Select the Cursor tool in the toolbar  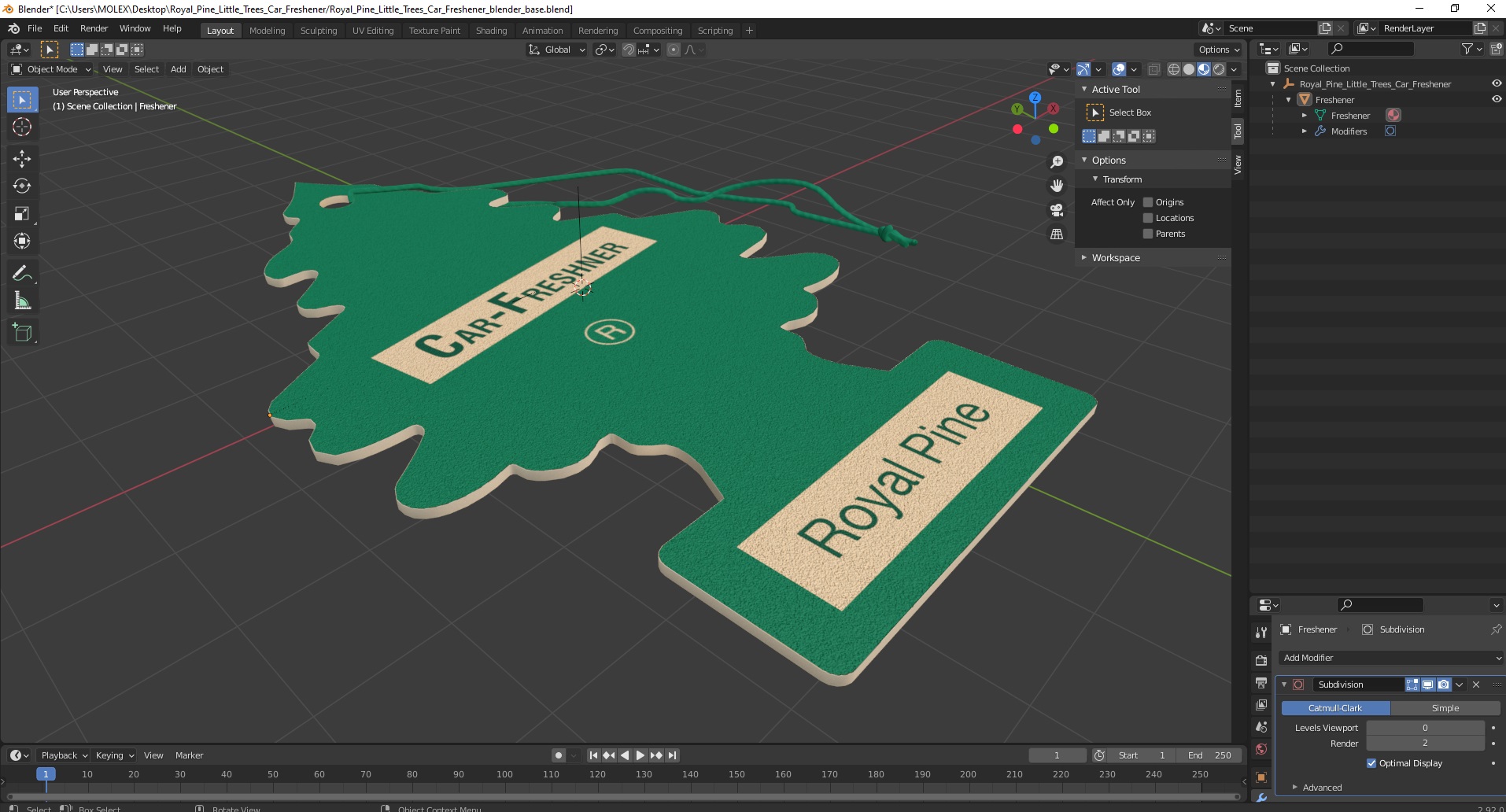tap(22, 127)
